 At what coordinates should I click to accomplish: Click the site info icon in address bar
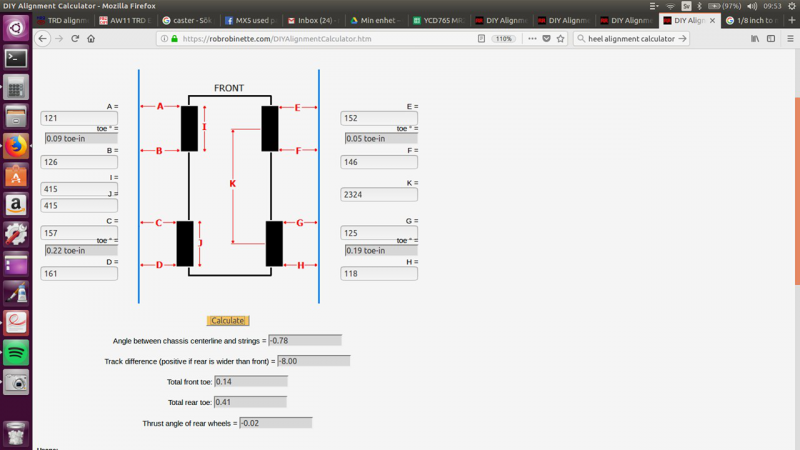click(164, 39)
